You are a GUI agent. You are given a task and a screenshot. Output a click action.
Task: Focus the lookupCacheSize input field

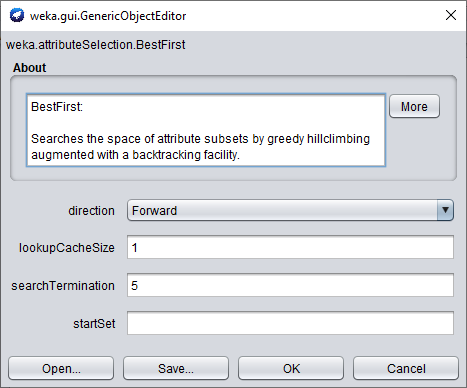tap(290, 247)
